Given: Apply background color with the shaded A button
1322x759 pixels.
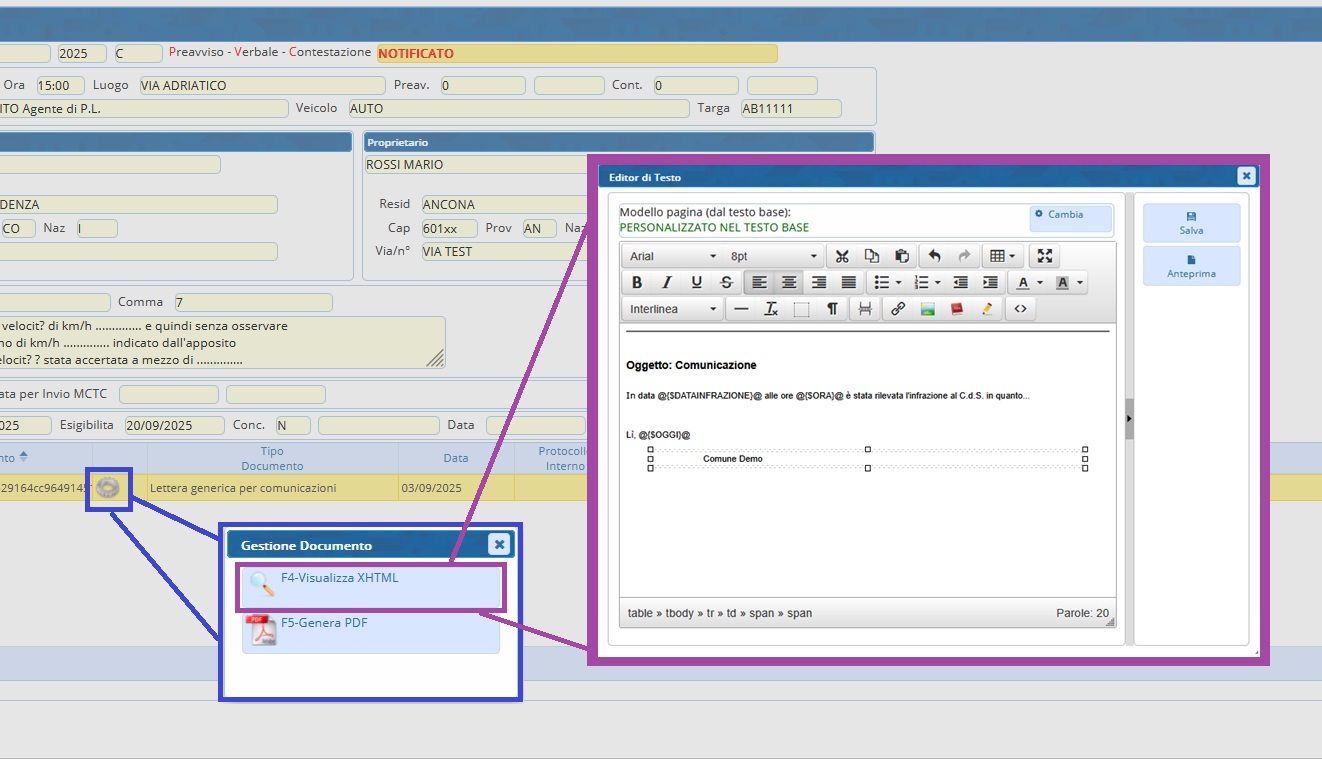Looking at the screenshot, I should click(1062, 283).
